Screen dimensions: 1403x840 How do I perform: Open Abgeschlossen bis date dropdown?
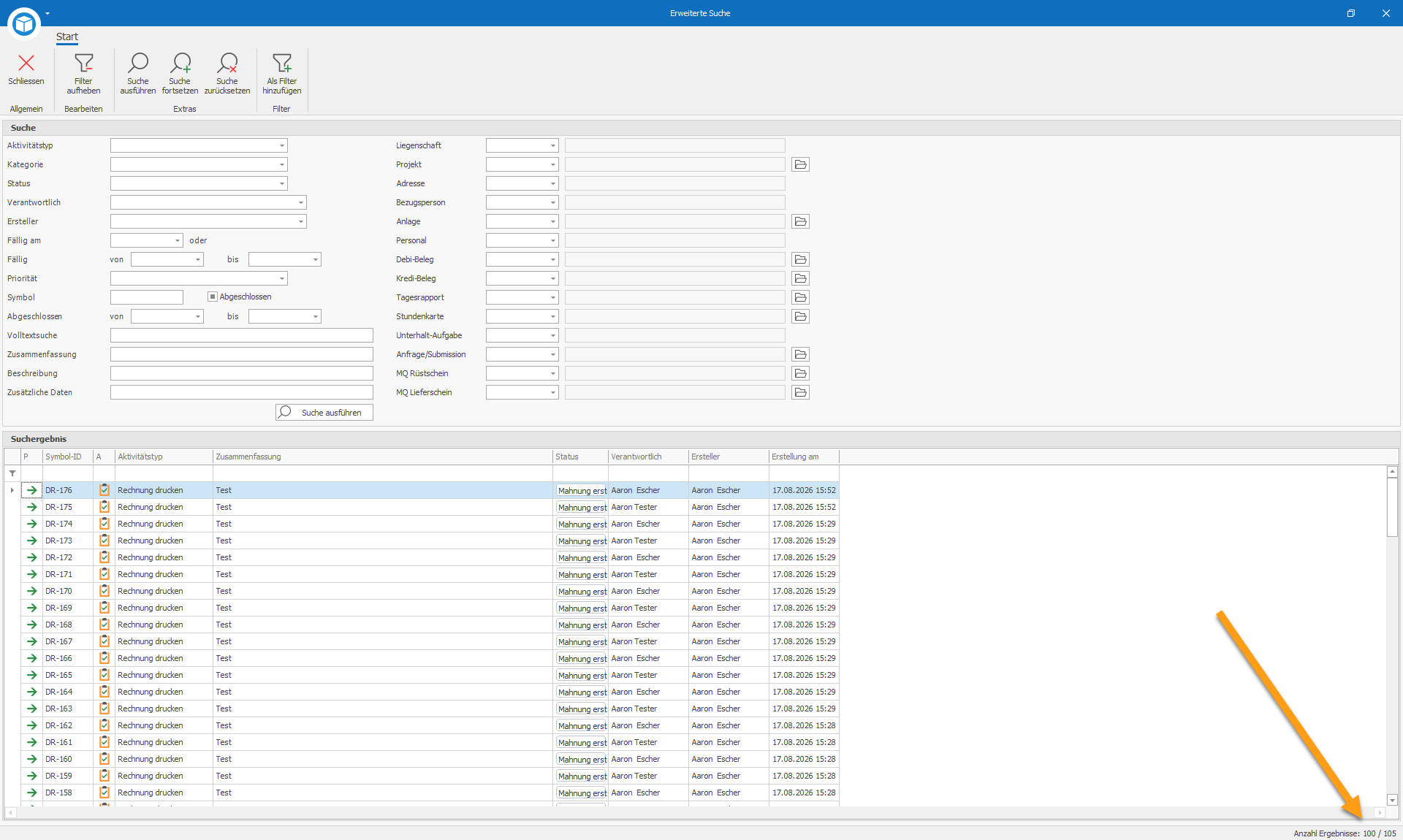[x=315, y=316]
